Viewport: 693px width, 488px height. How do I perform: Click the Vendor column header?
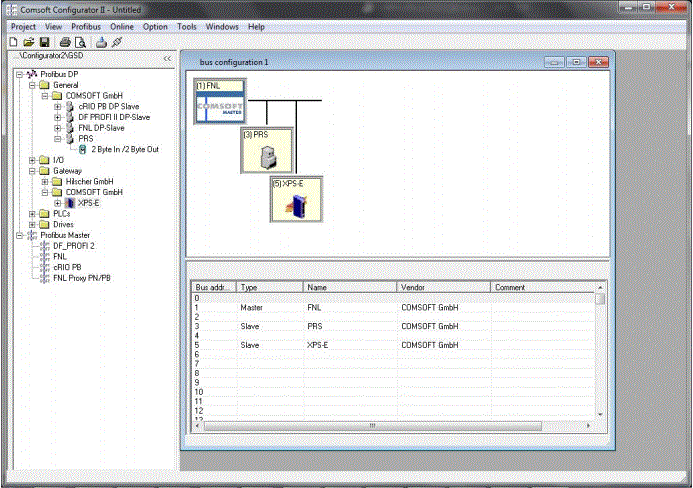tap(444, 287)
